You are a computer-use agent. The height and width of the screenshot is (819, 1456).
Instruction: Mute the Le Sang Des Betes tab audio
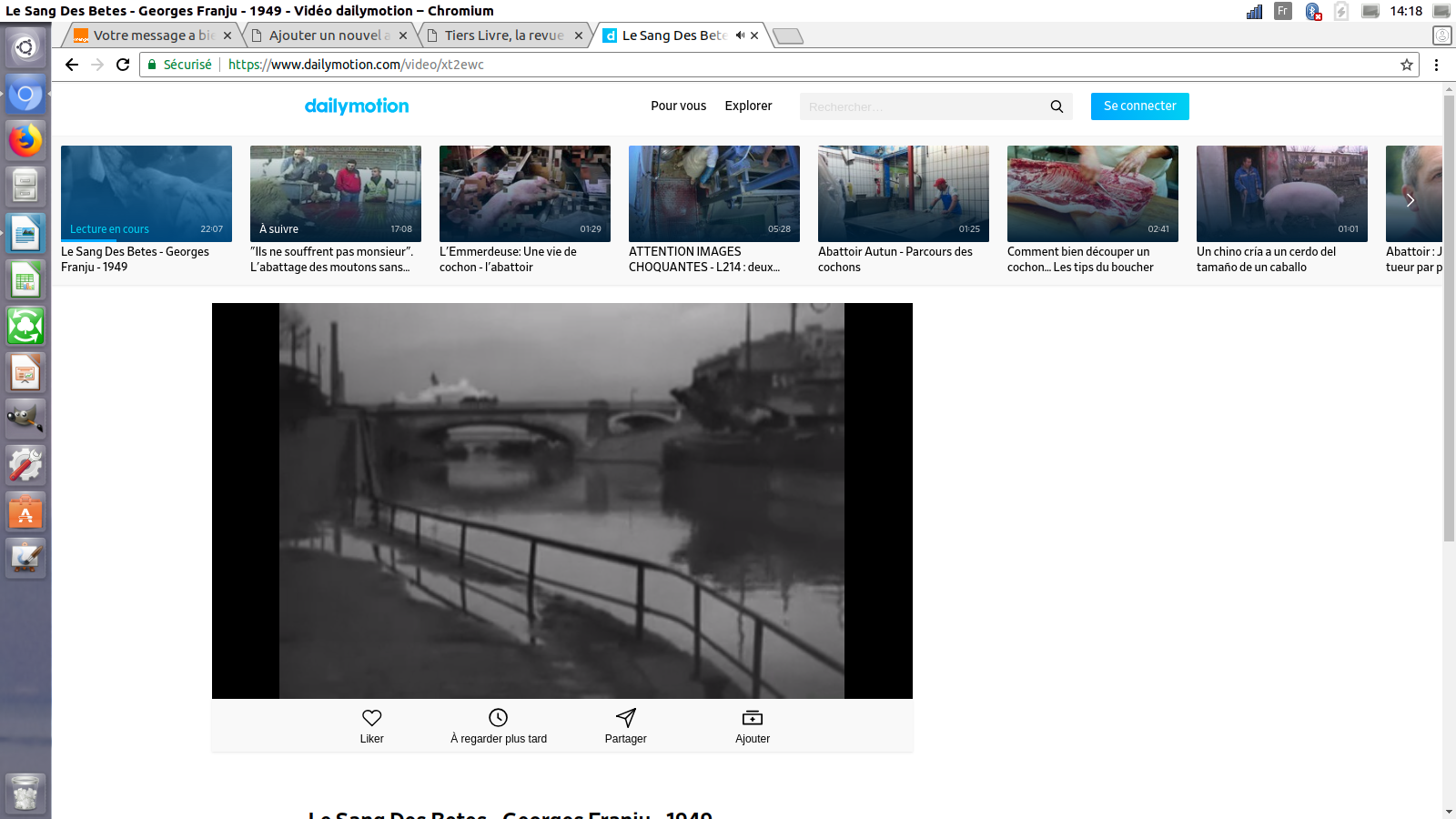[x=740, y=35]
